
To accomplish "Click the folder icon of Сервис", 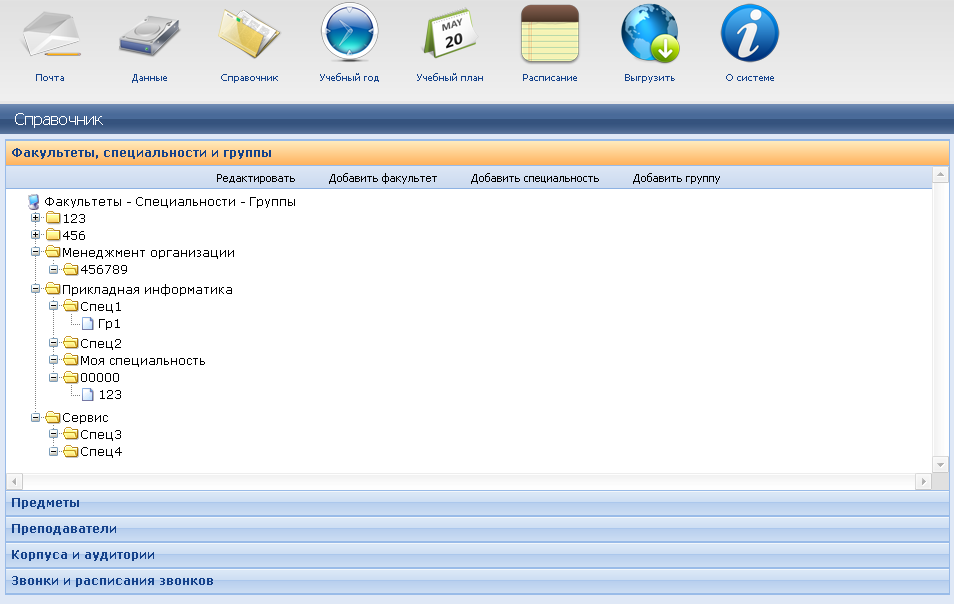I will pos(53,417).
